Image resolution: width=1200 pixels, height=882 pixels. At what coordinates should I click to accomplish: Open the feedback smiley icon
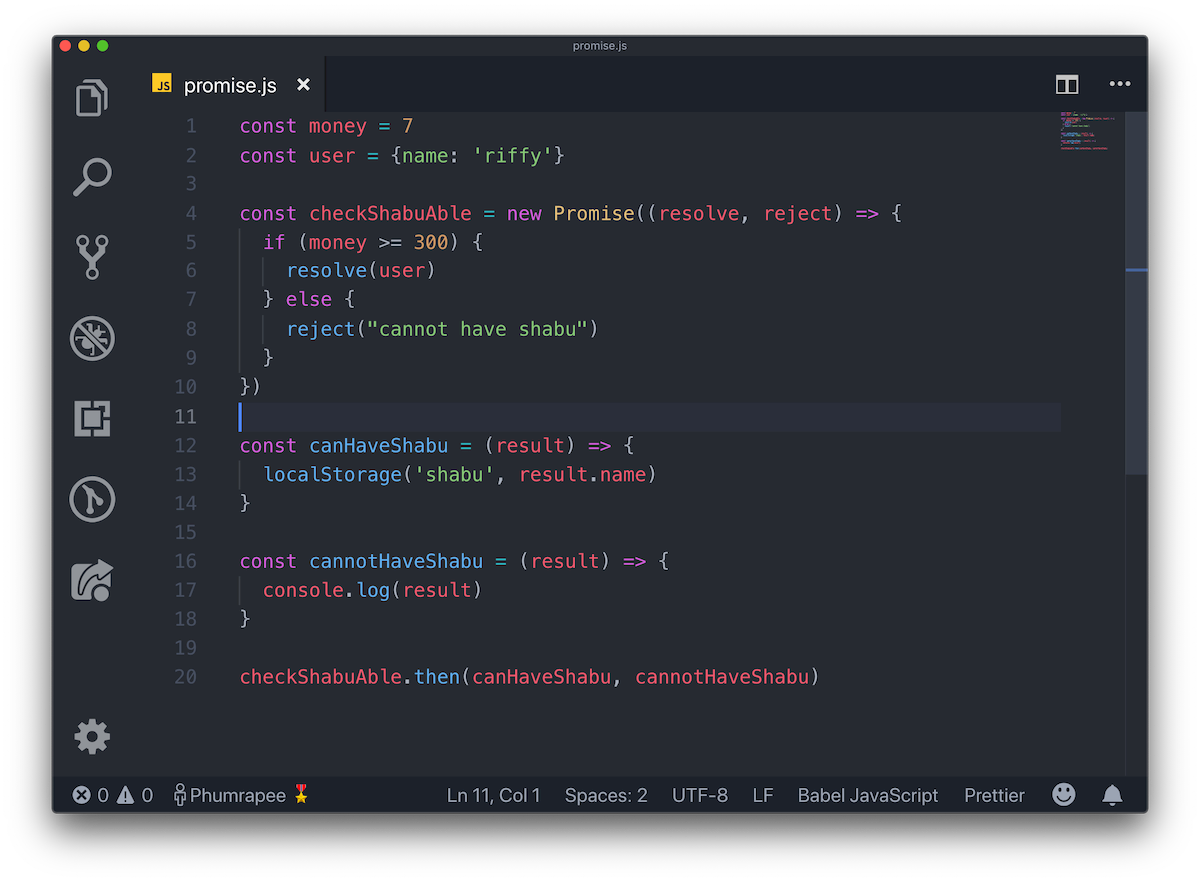[1064, 795]
